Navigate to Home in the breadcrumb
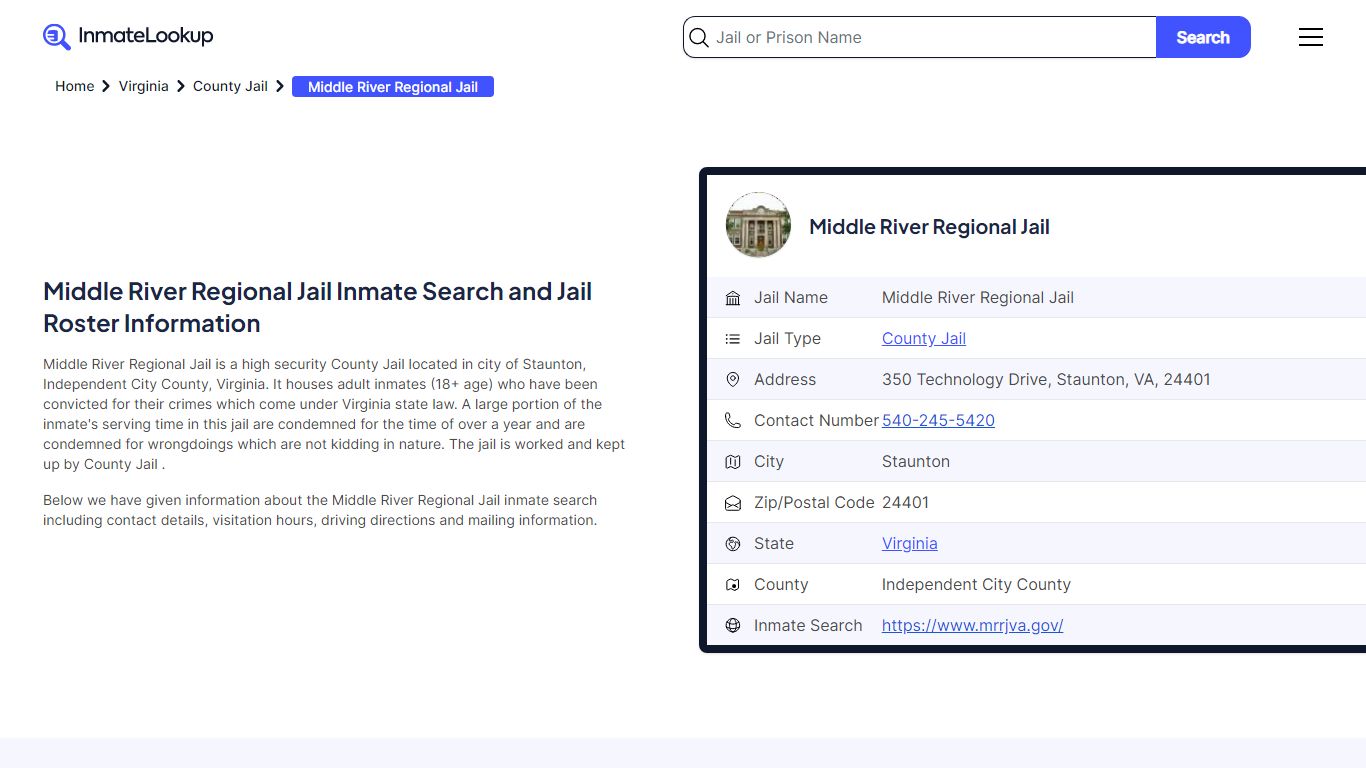 coord(74,86)
